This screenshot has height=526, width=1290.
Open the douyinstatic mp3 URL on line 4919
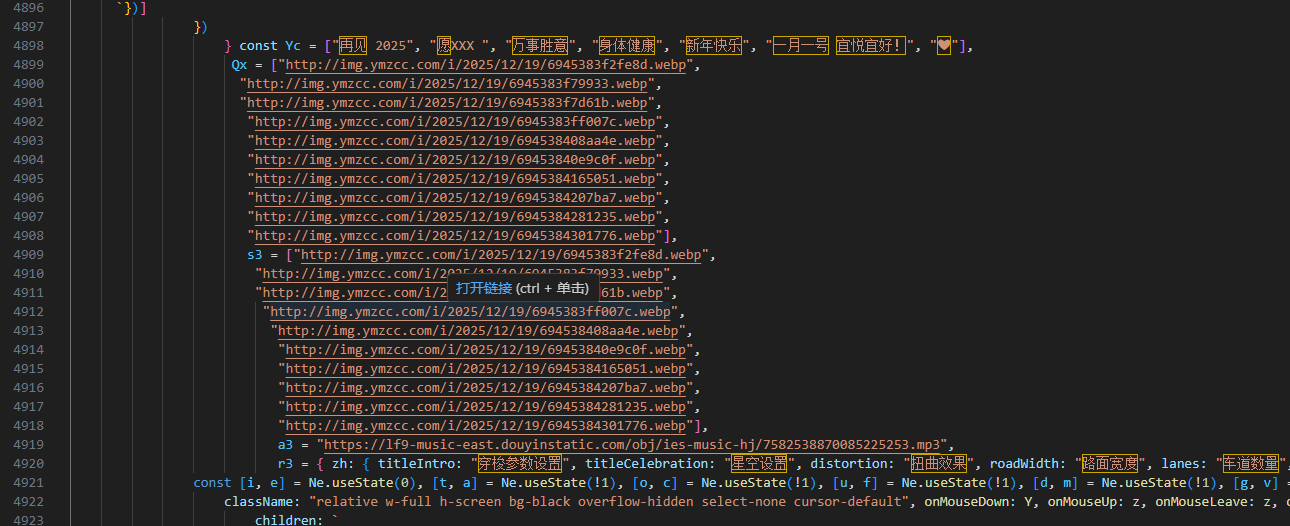pyautogui.click(x=632, y=445)
